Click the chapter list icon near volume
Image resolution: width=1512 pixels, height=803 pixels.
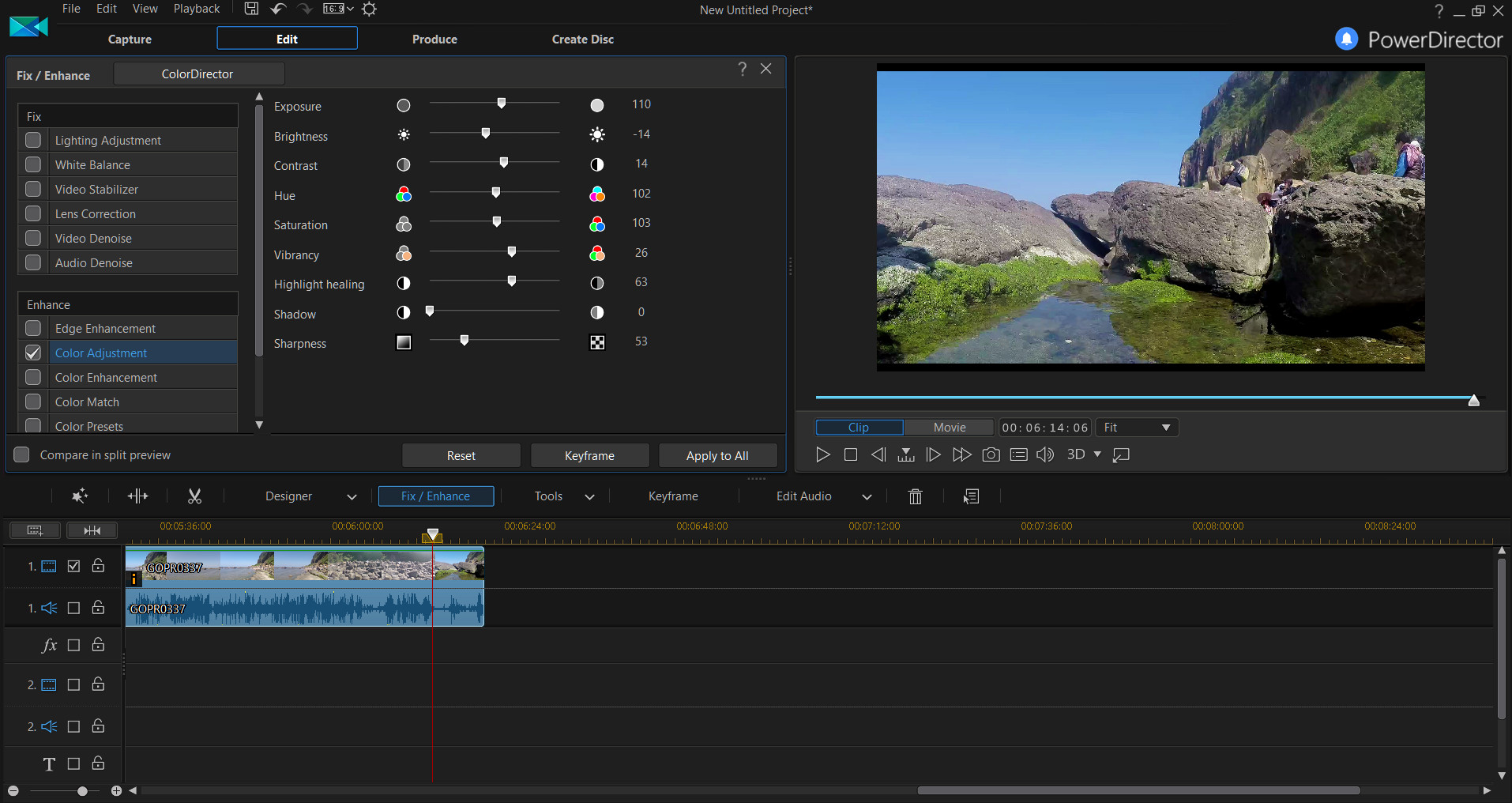pos(1017,454)
